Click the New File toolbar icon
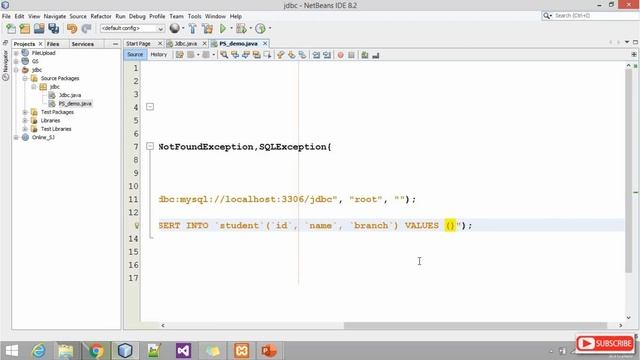This screenshot has height=360, width=640. tap(11, 29)
